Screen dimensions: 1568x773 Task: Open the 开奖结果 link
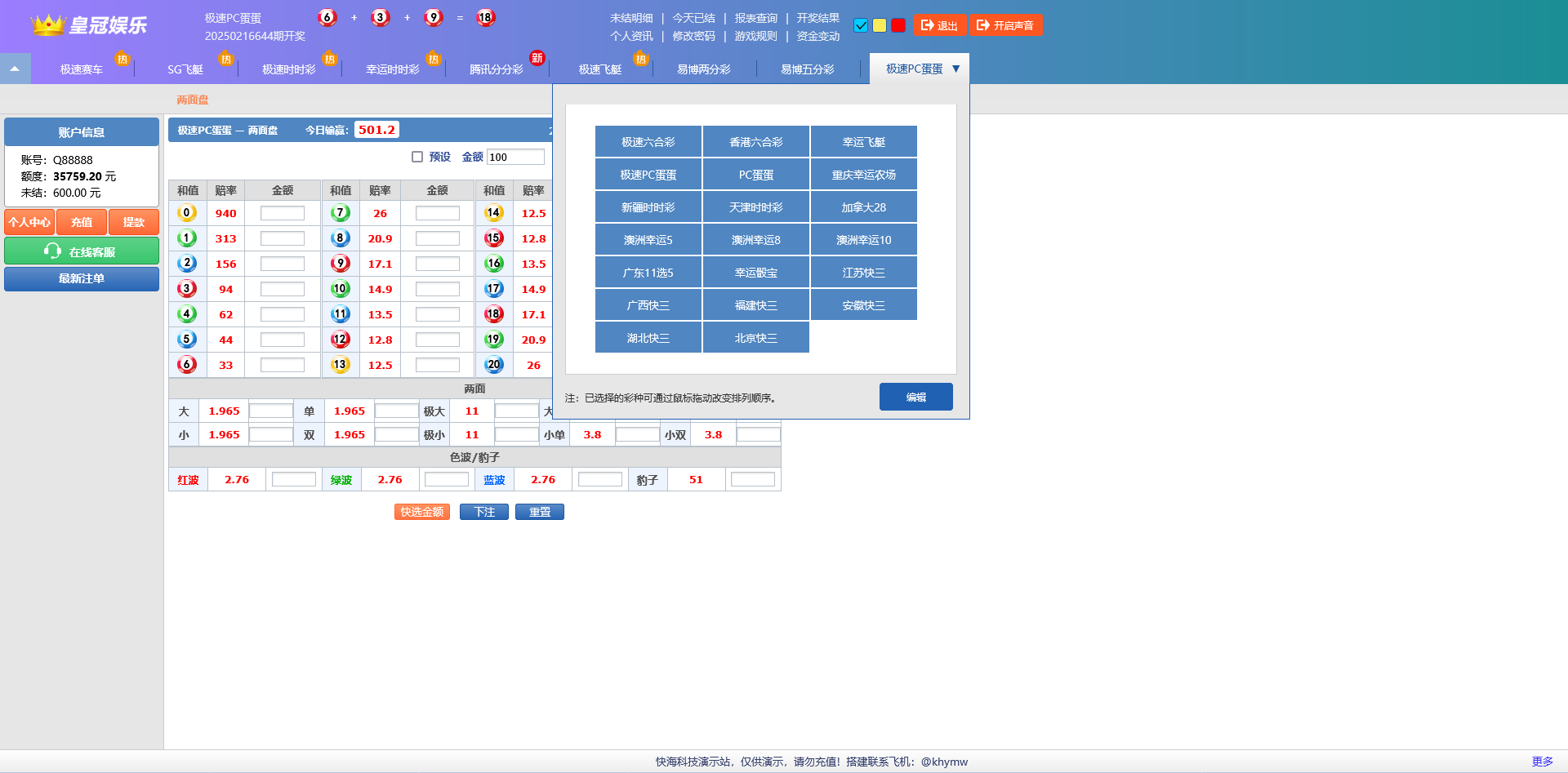[818, 18]
